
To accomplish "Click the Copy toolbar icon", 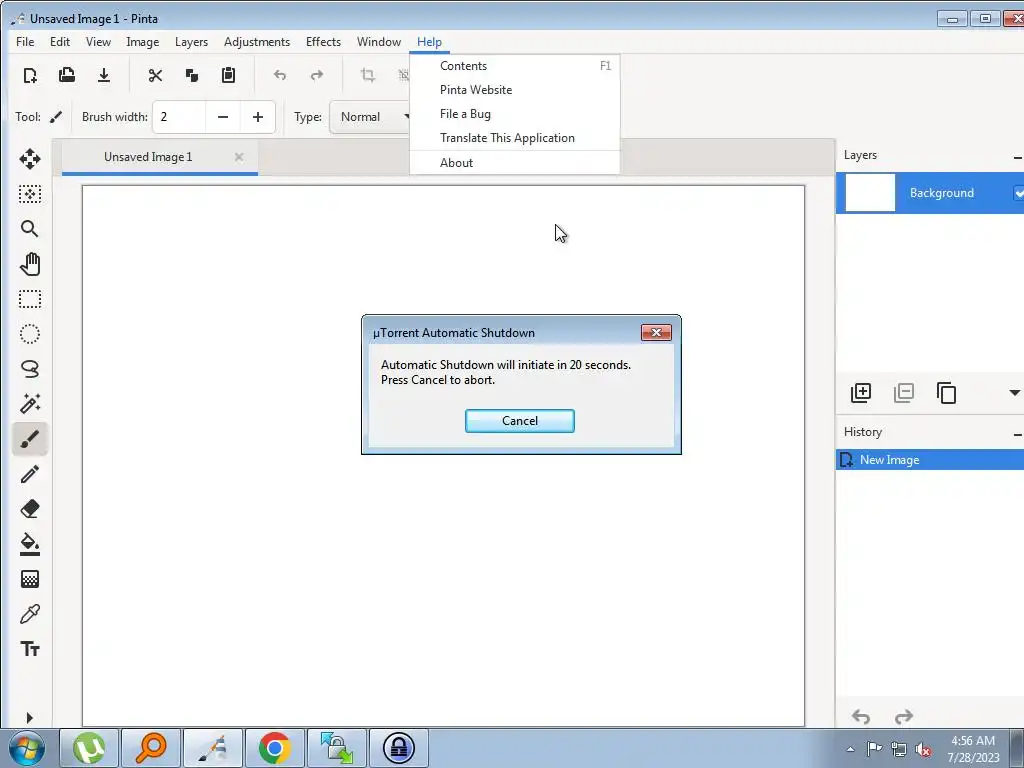I will tap(191, 75).
